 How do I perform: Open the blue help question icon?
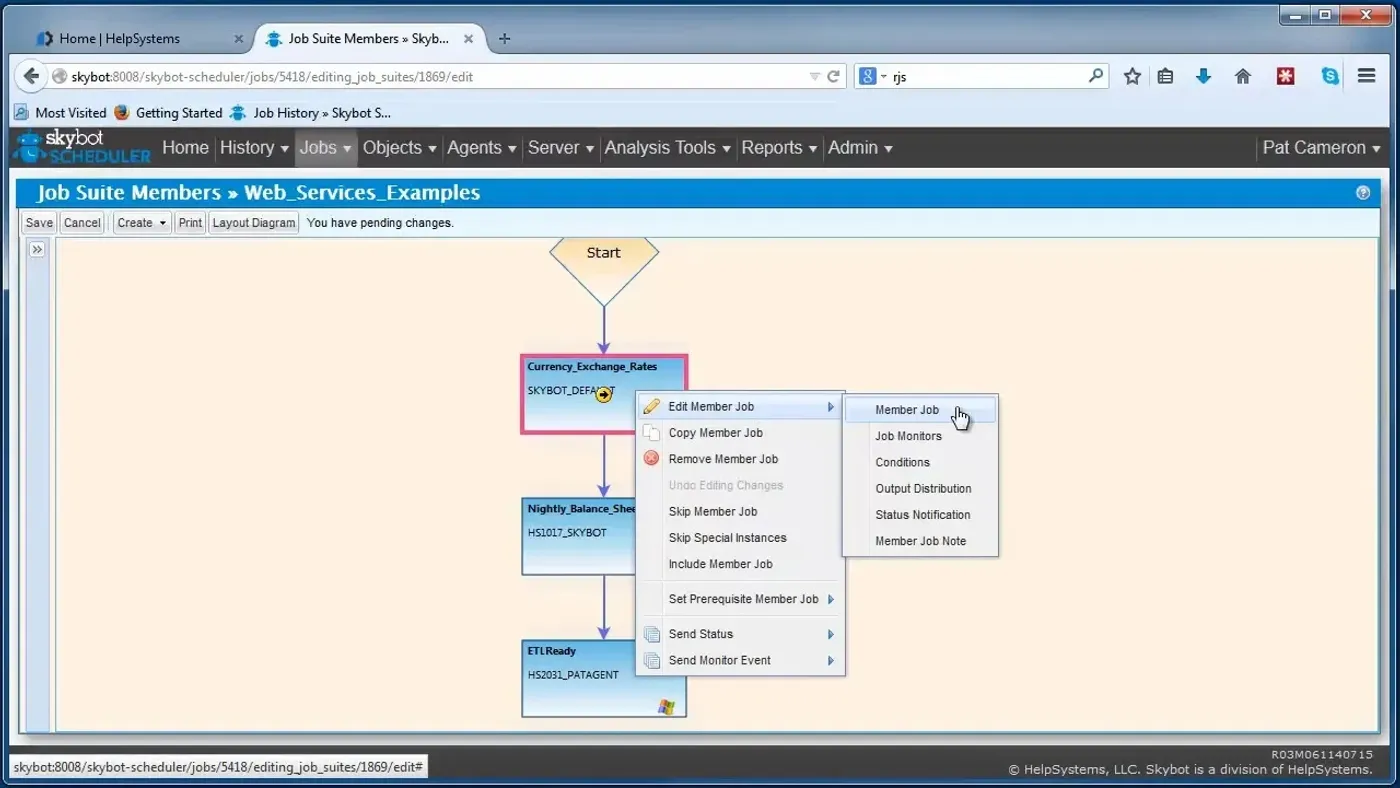coord(1363,193)
